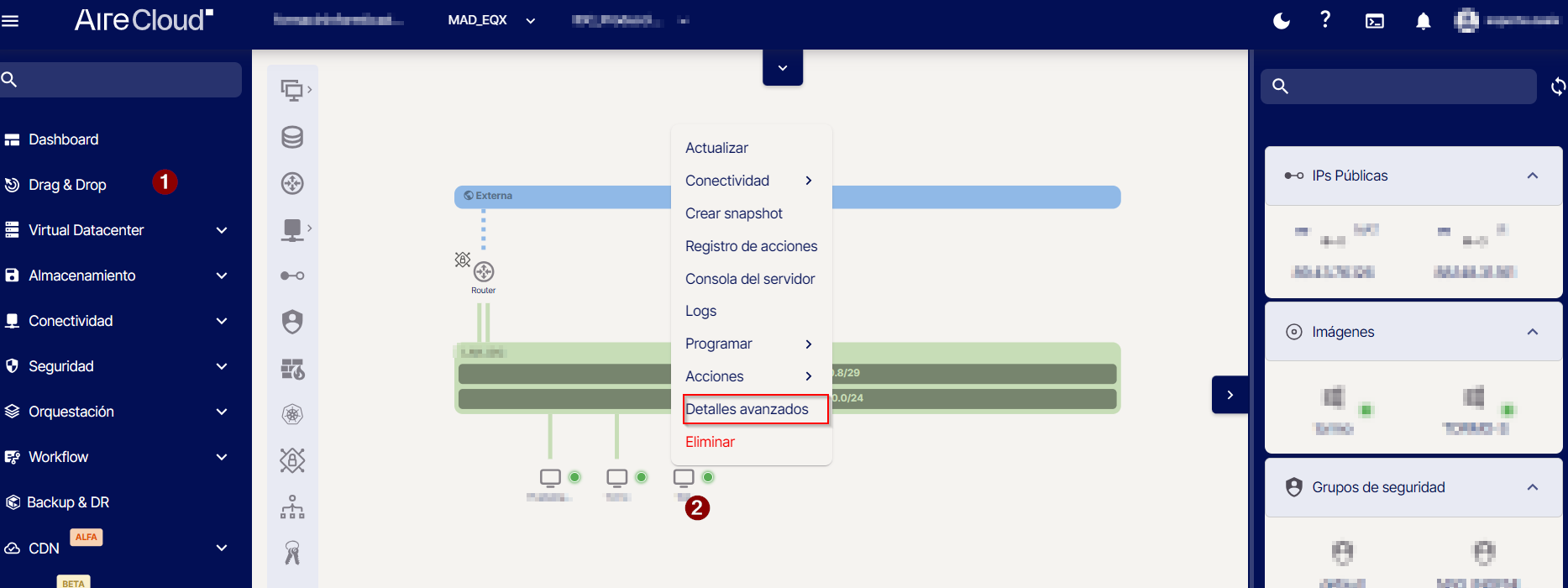Viewport: 1568px width, 588px height.
Task: Open the help question mark icon
Action: coord(1325,20)
